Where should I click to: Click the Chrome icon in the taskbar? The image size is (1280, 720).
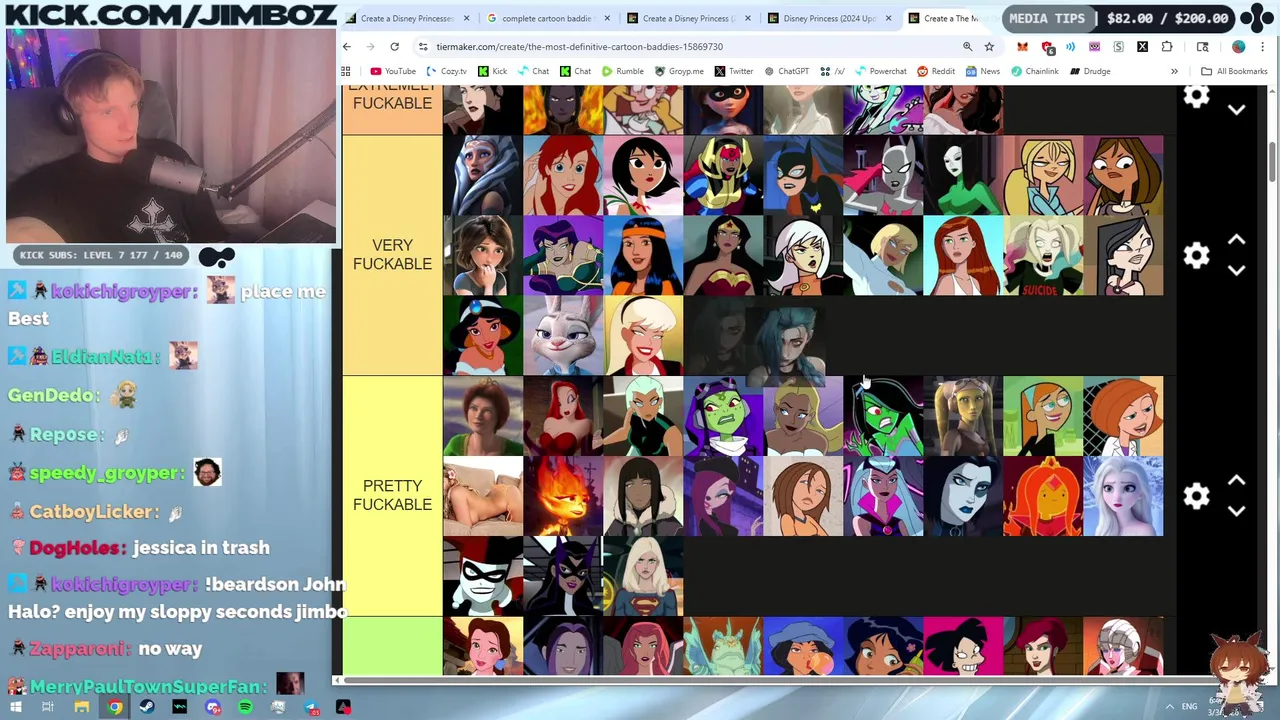click(115, 707)
